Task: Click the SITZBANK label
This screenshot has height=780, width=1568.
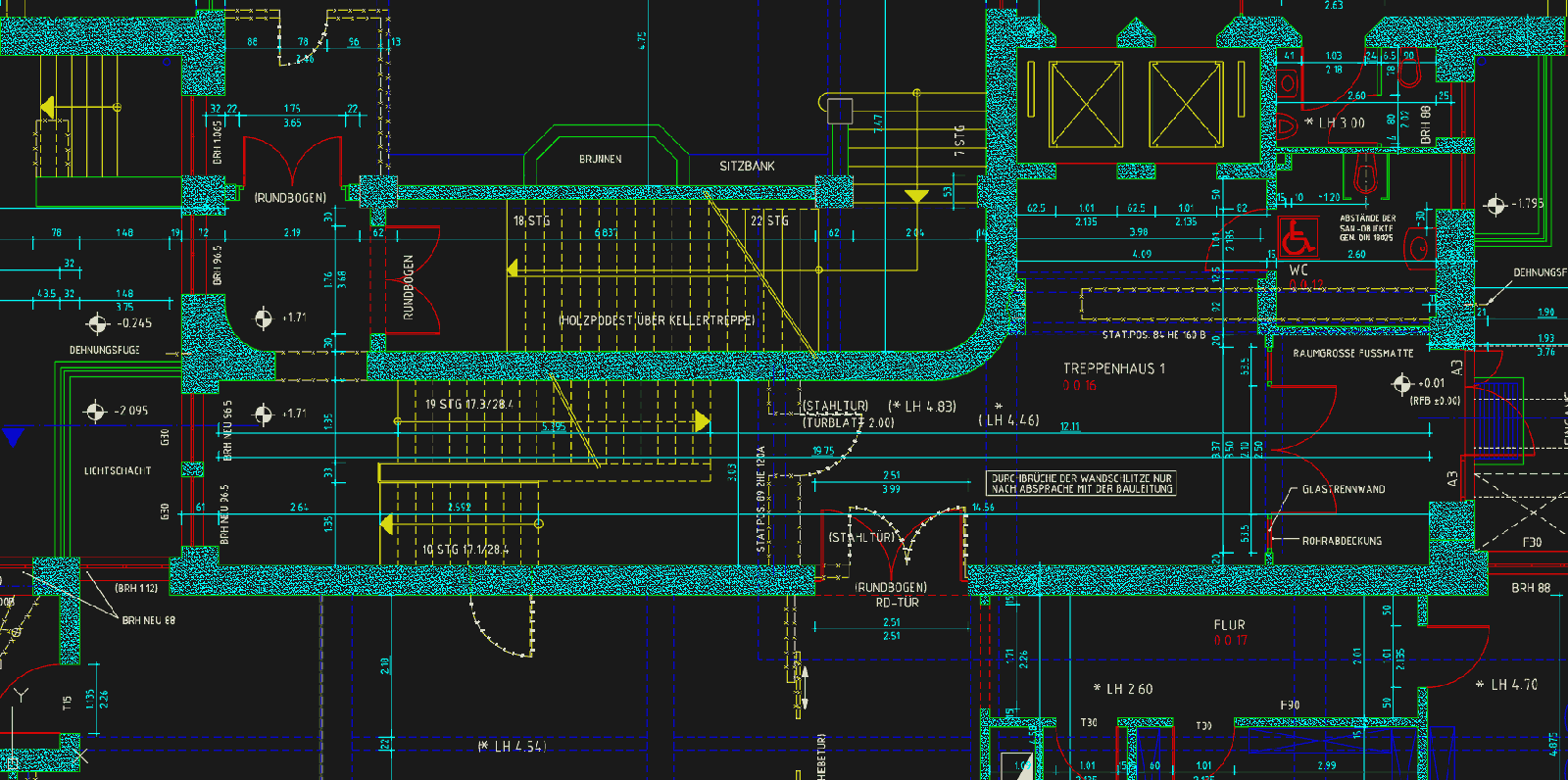Action: coord(747,167)
